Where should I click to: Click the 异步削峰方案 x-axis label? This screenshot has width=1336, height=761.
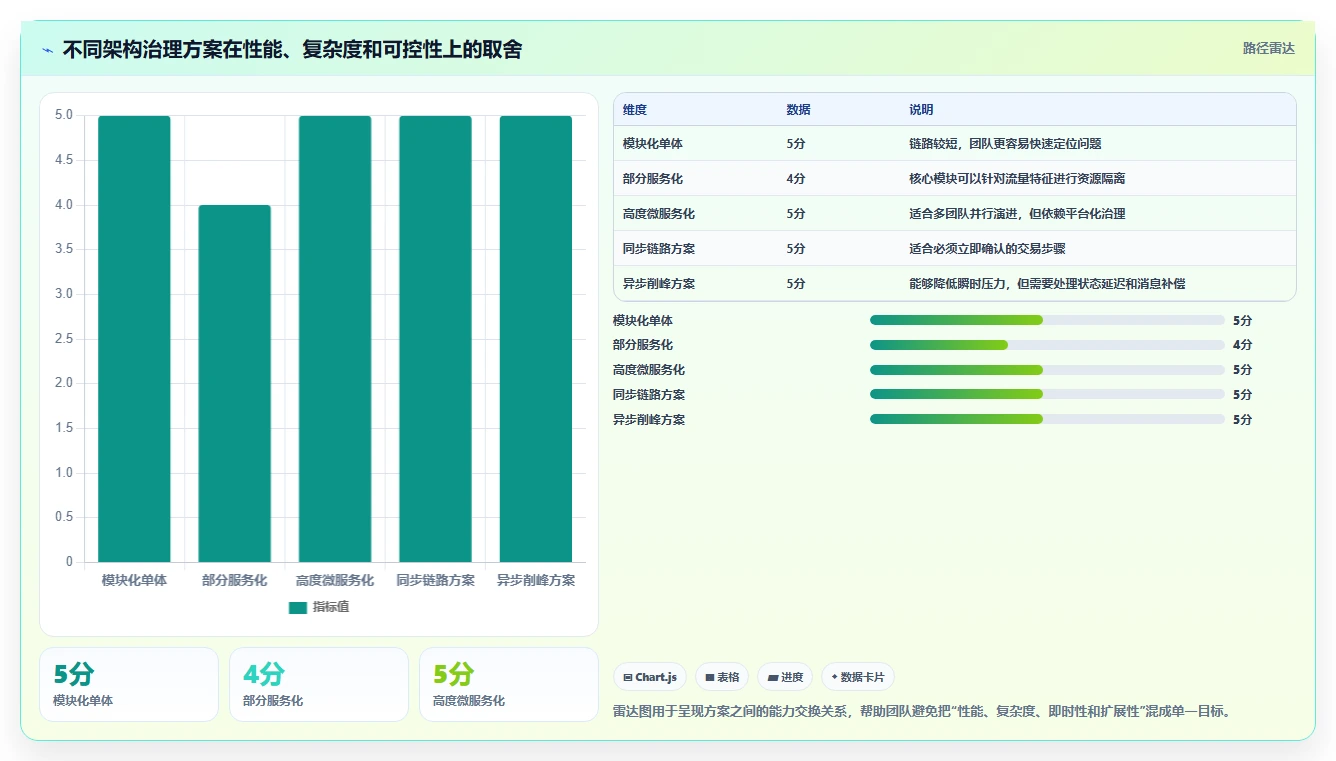536,580
